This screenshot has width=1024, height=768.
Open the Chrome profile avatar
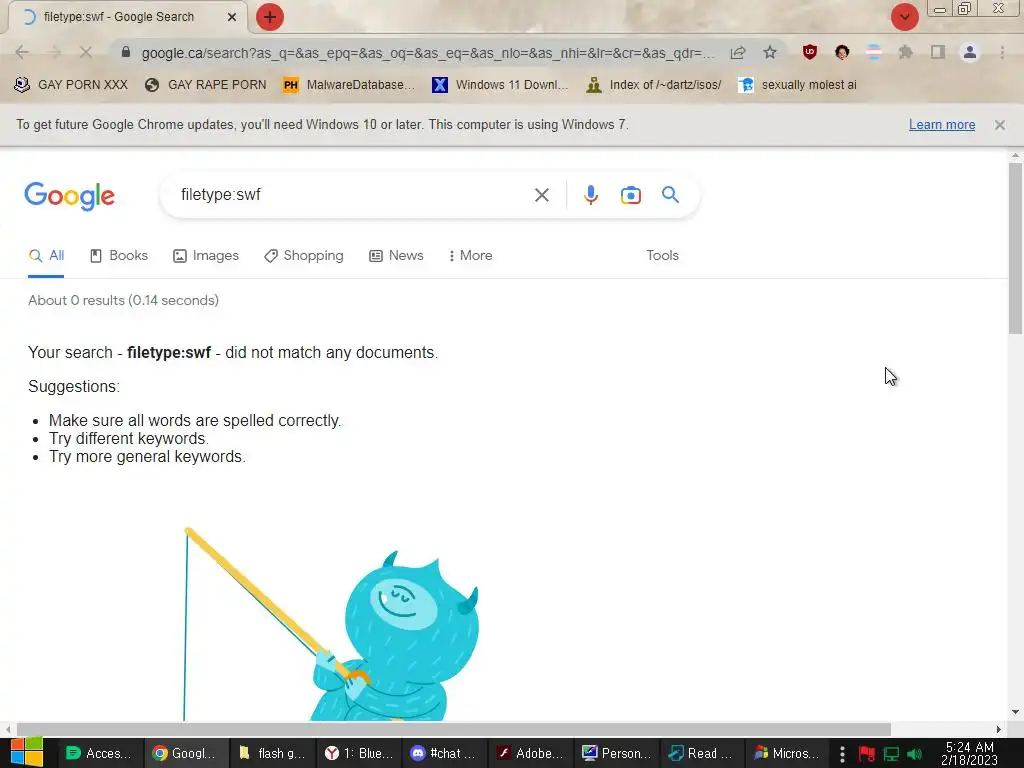pyautogui.click(x=970, y=52)
